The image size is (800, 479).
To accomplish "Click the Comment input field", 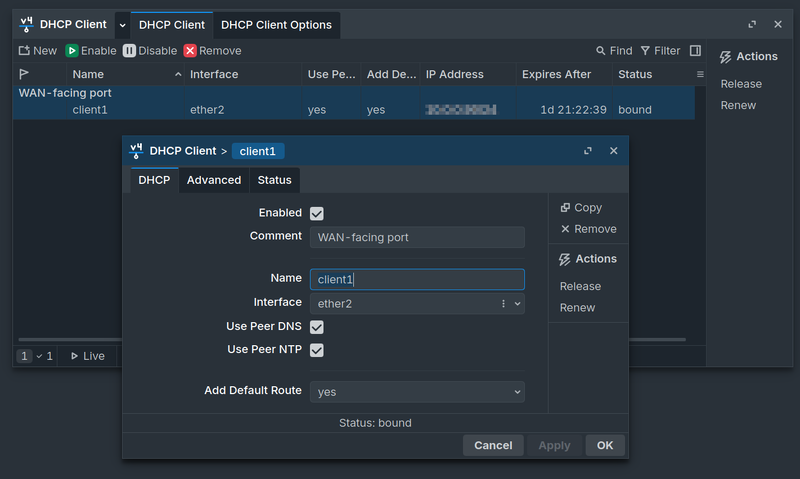I will coord(417,237).
